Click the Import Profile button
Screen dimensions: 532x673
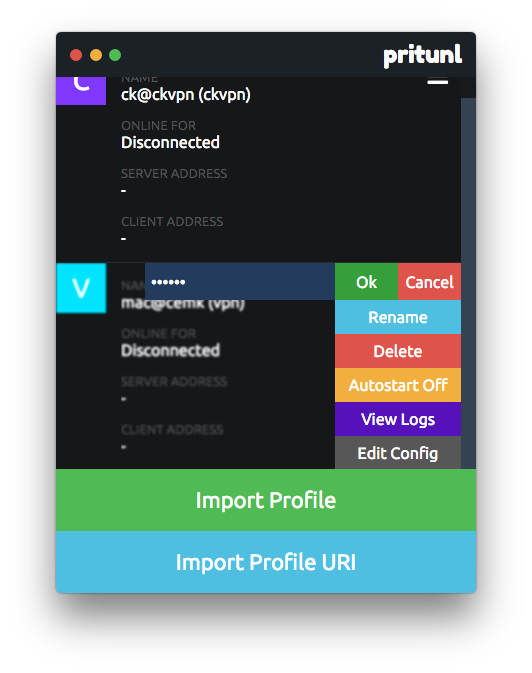[266, 500]
